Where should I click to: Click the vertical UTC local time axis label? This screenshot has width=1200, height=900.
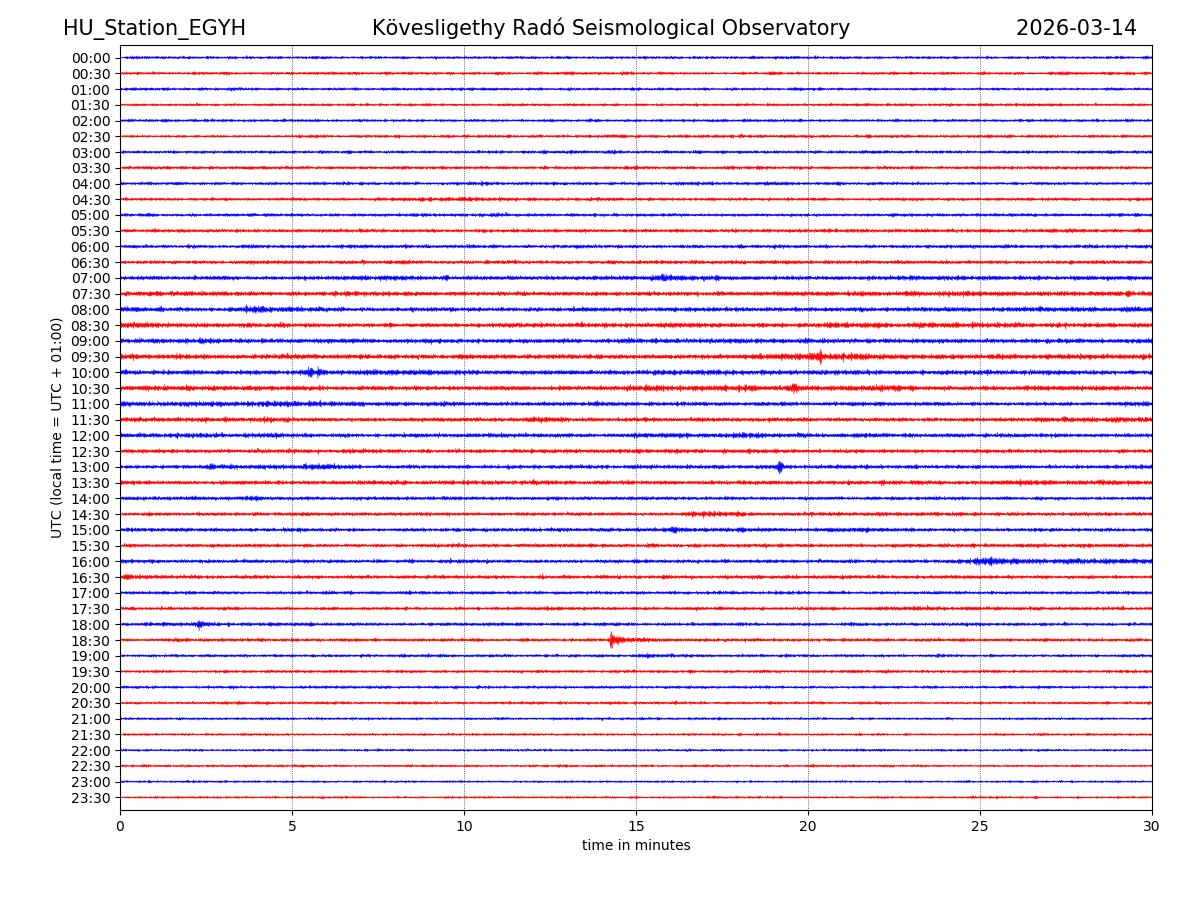[57, 427]
